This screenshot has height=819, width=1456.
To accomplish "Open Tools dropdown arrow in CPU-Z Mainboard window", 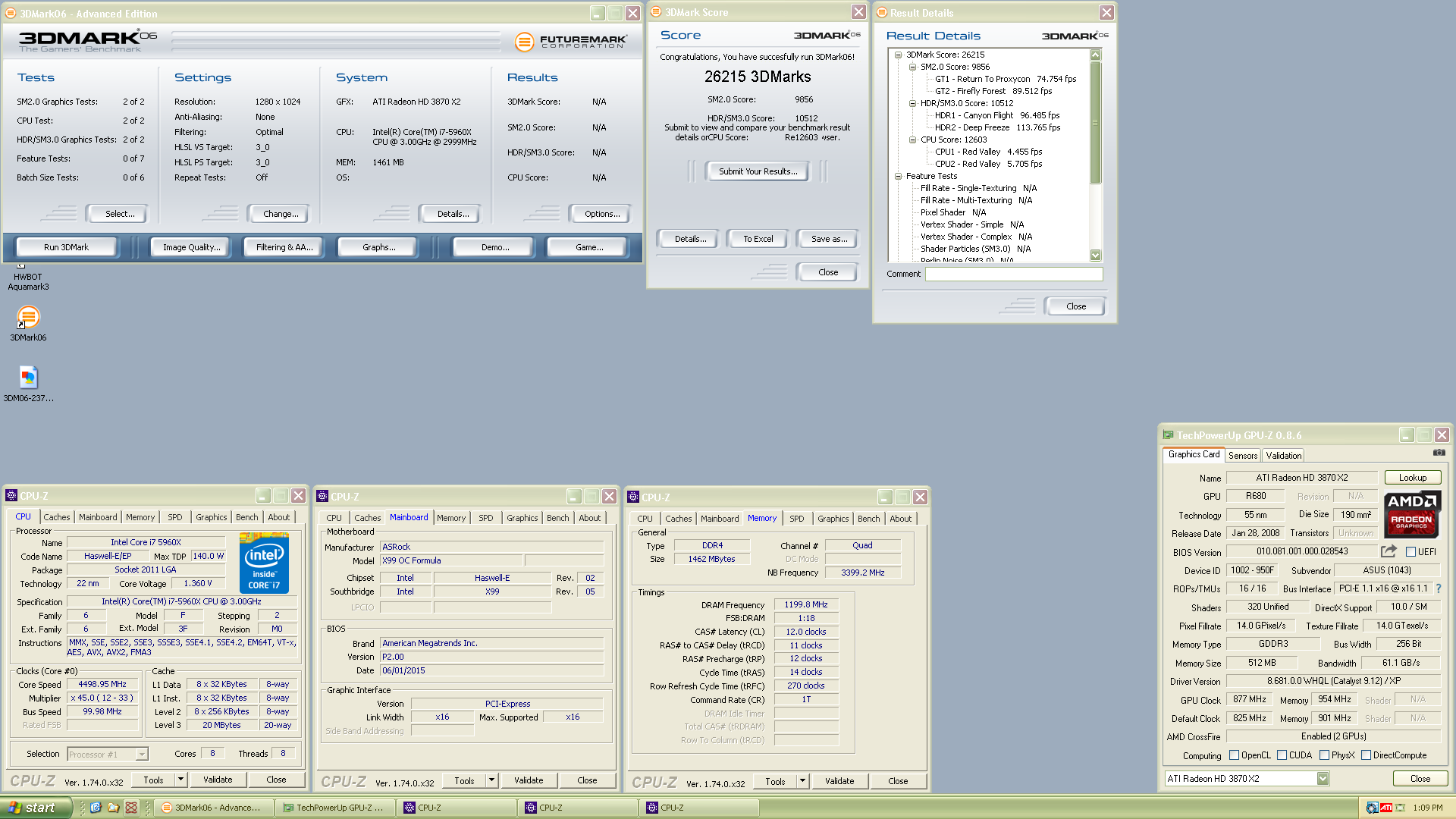I will (x=491, y=780).
